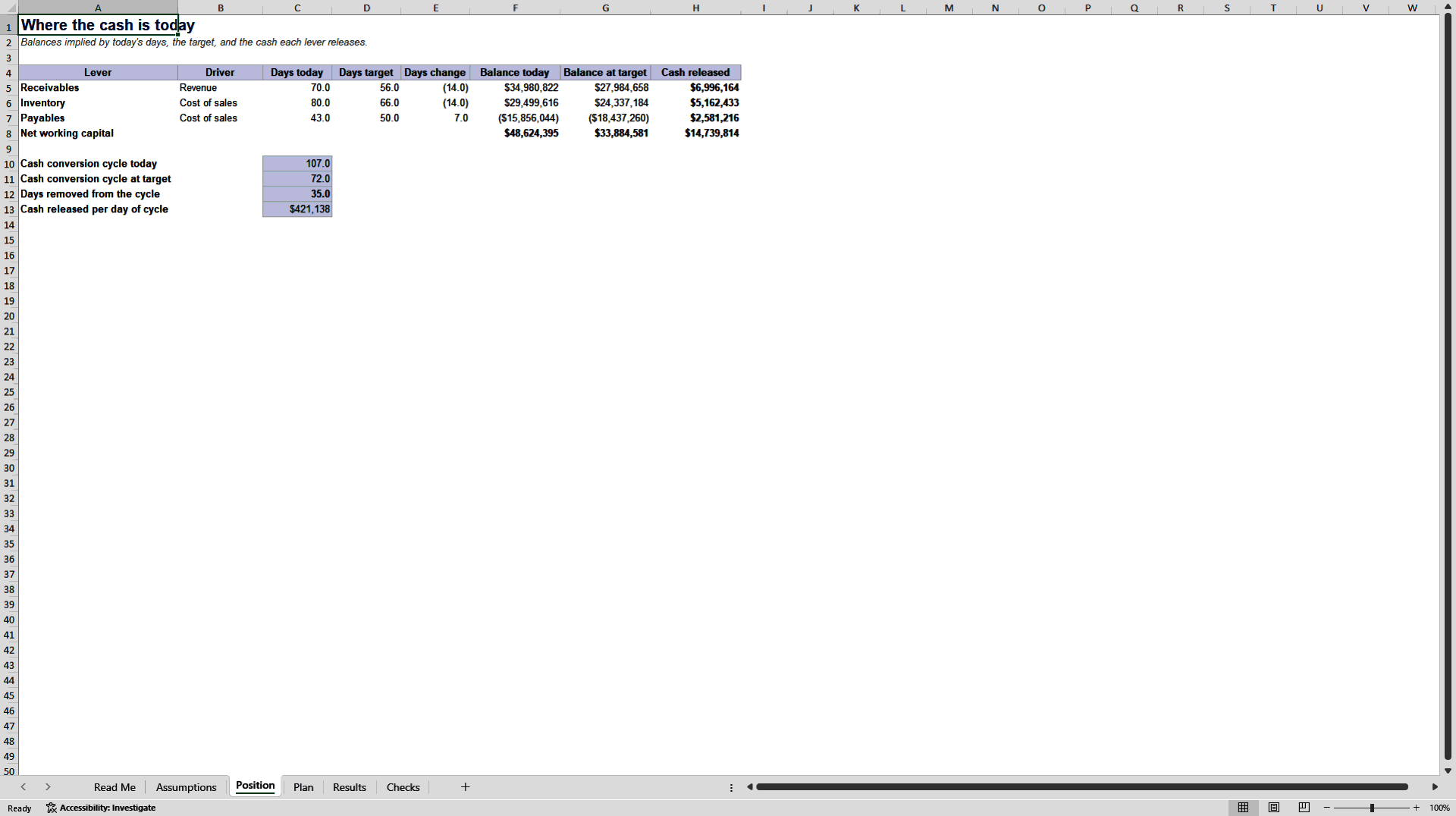The width and height of the screenshot is (1456, 816).
Task: Open the Results sheet tab
Action: pos(350,787)
